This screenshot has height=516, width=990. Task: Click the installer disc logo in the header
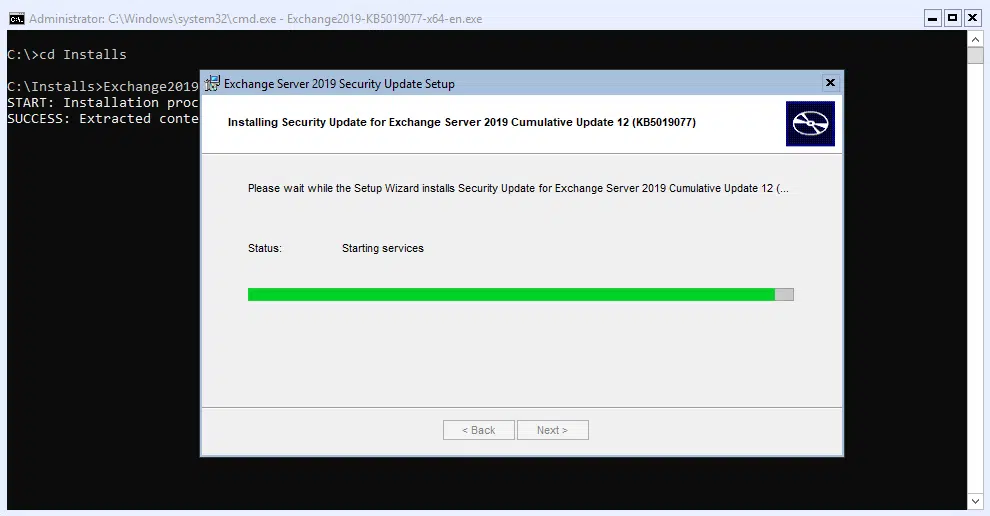[810, 124]
